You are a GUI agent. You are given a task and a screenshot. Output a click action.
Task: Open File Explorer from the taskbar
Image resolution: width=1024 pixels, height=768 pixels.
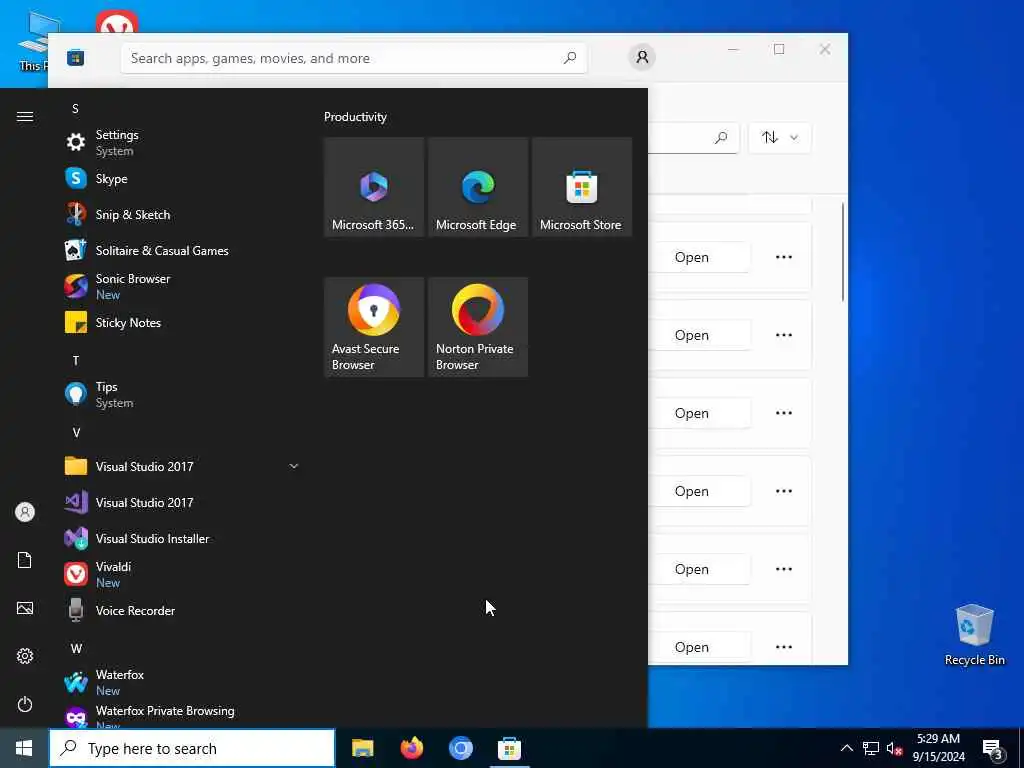point(362,748)
